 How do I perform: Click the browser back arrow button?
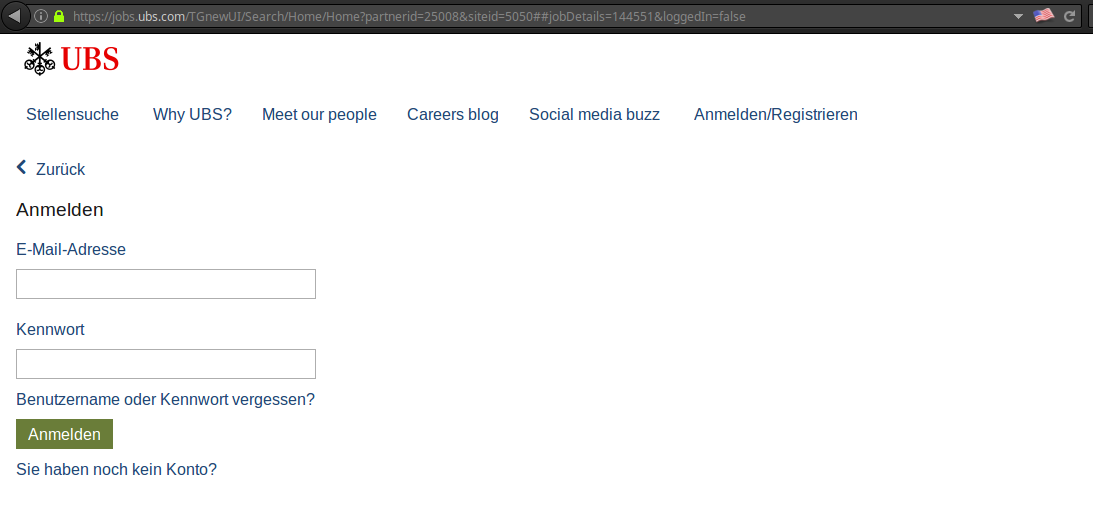tap(15, 15)
